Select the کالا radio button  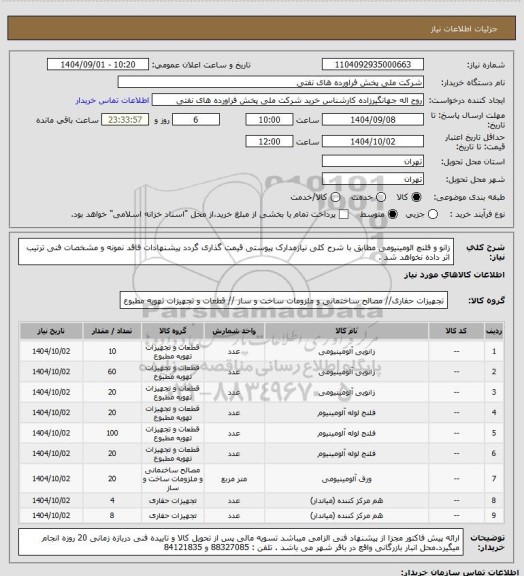pos(416,197)
